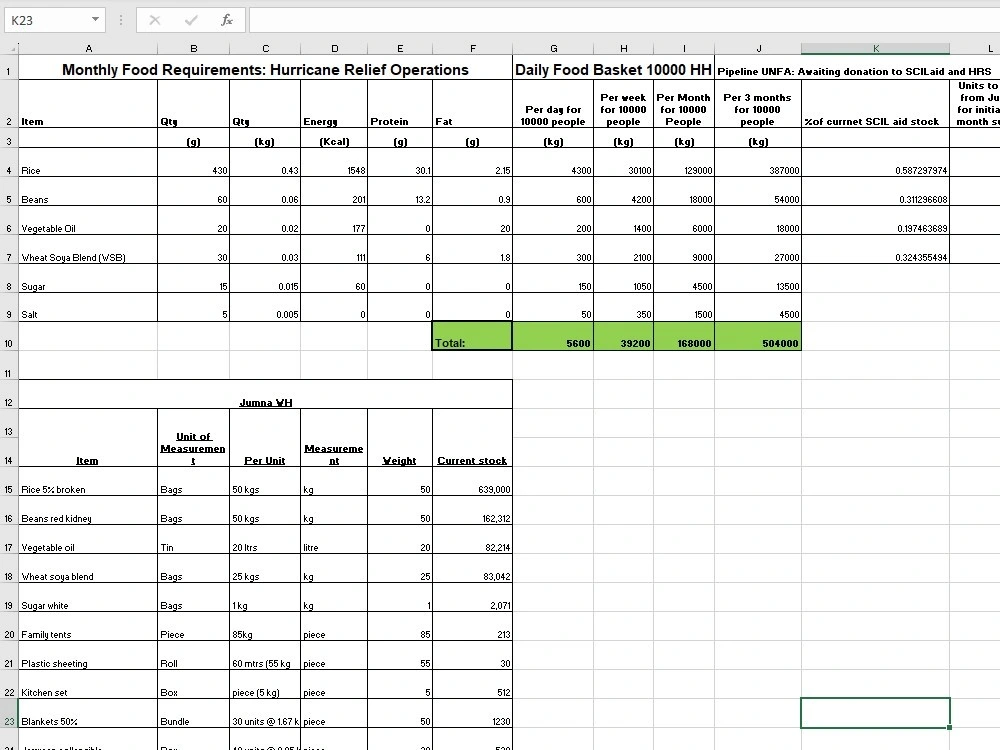Select the 'Beans red kidney' cell
Image resolution: width=1000 pixels, height=750 pixels.
point(88,511)
